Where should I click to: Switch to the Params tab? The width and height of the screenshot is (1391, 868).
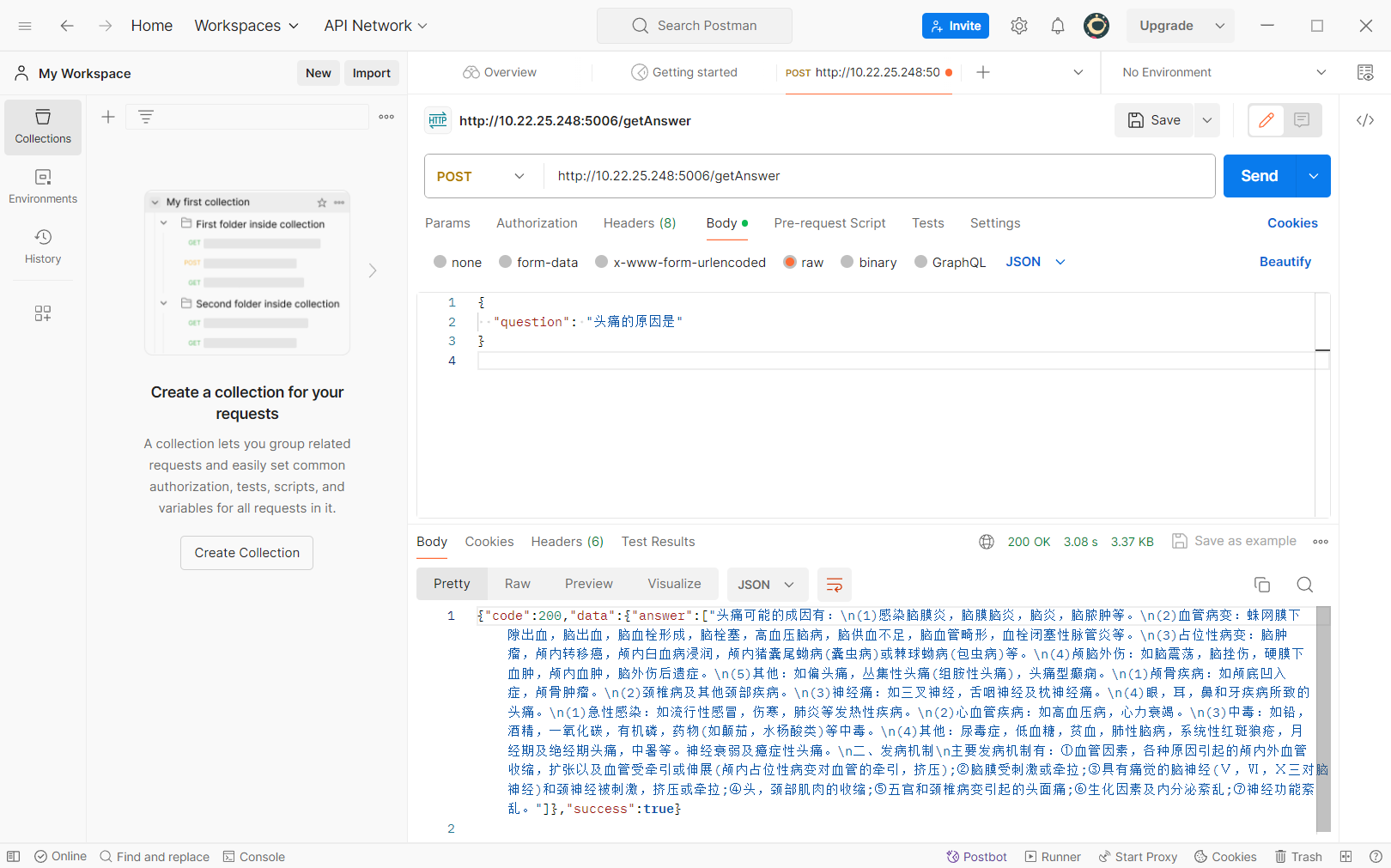(447, 223)
